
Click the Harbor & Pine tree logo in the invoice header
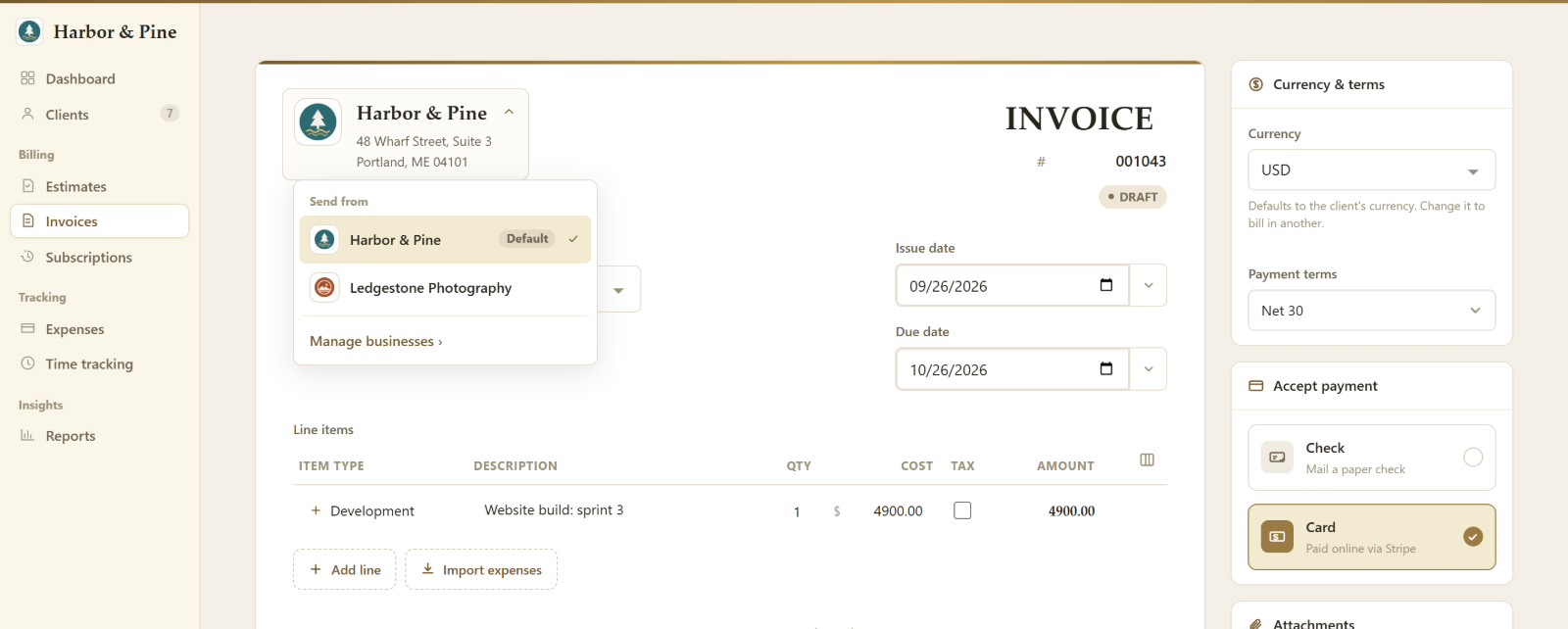(318, 121)
